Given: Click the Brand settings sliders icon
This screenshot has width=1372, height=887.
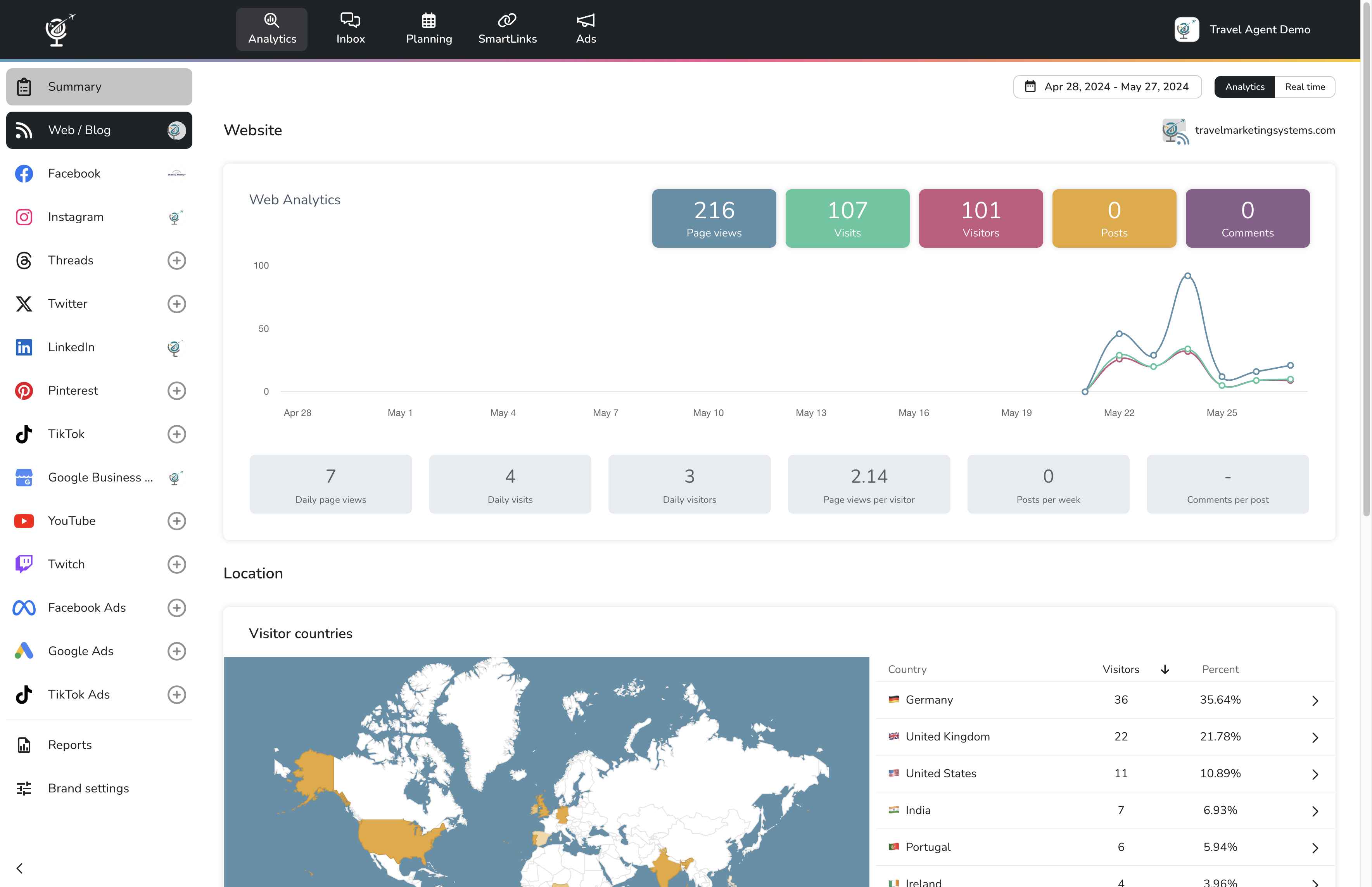Looking at the screenshot, I should 24,789.
